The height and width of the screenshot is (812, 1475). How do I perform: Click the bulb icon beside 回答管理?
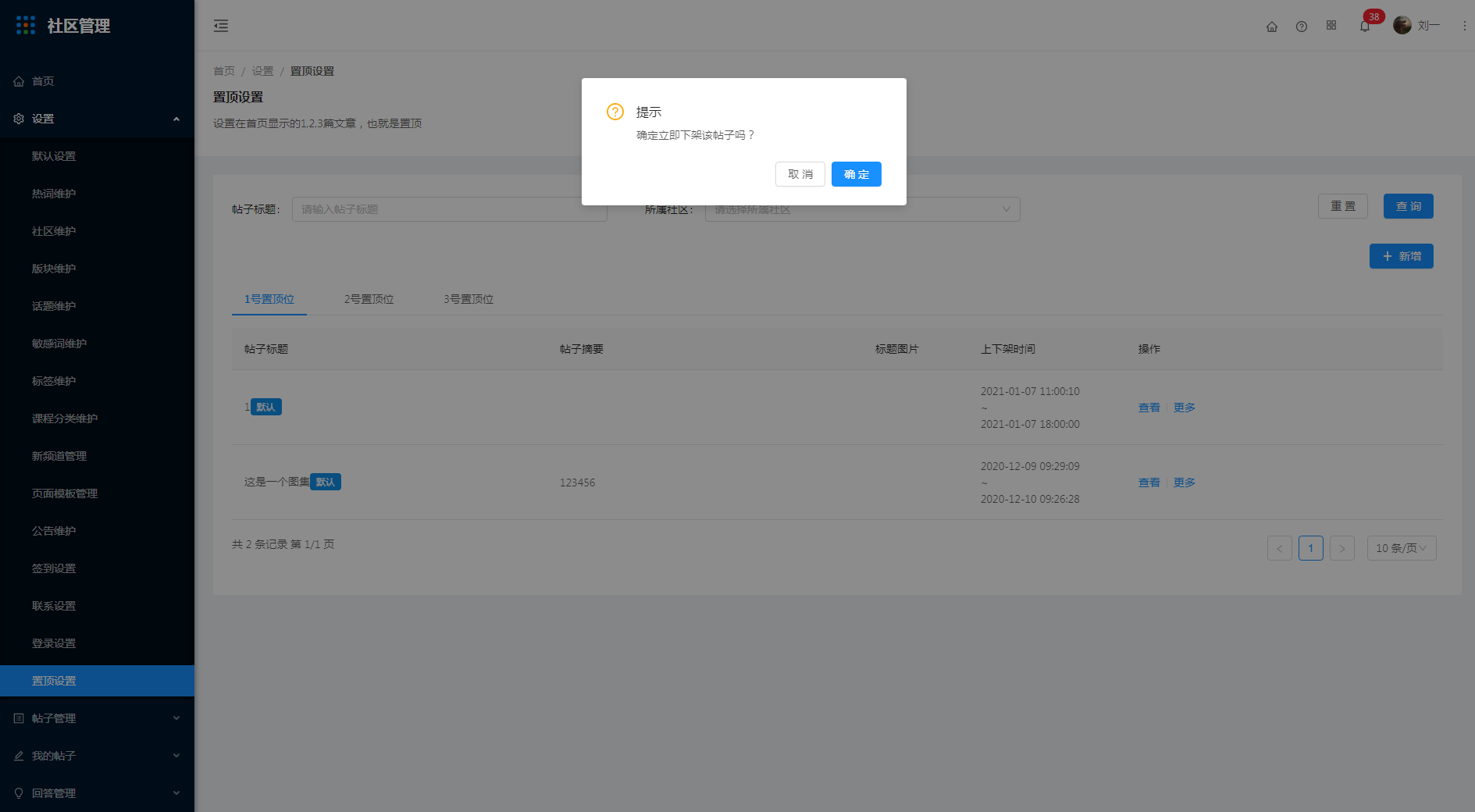tap(19, 793)
